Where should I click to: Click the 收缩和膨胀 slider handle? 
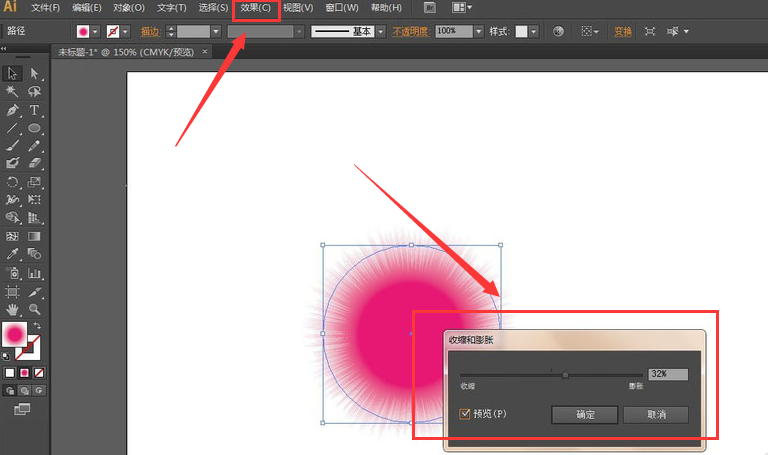point(565,375)
